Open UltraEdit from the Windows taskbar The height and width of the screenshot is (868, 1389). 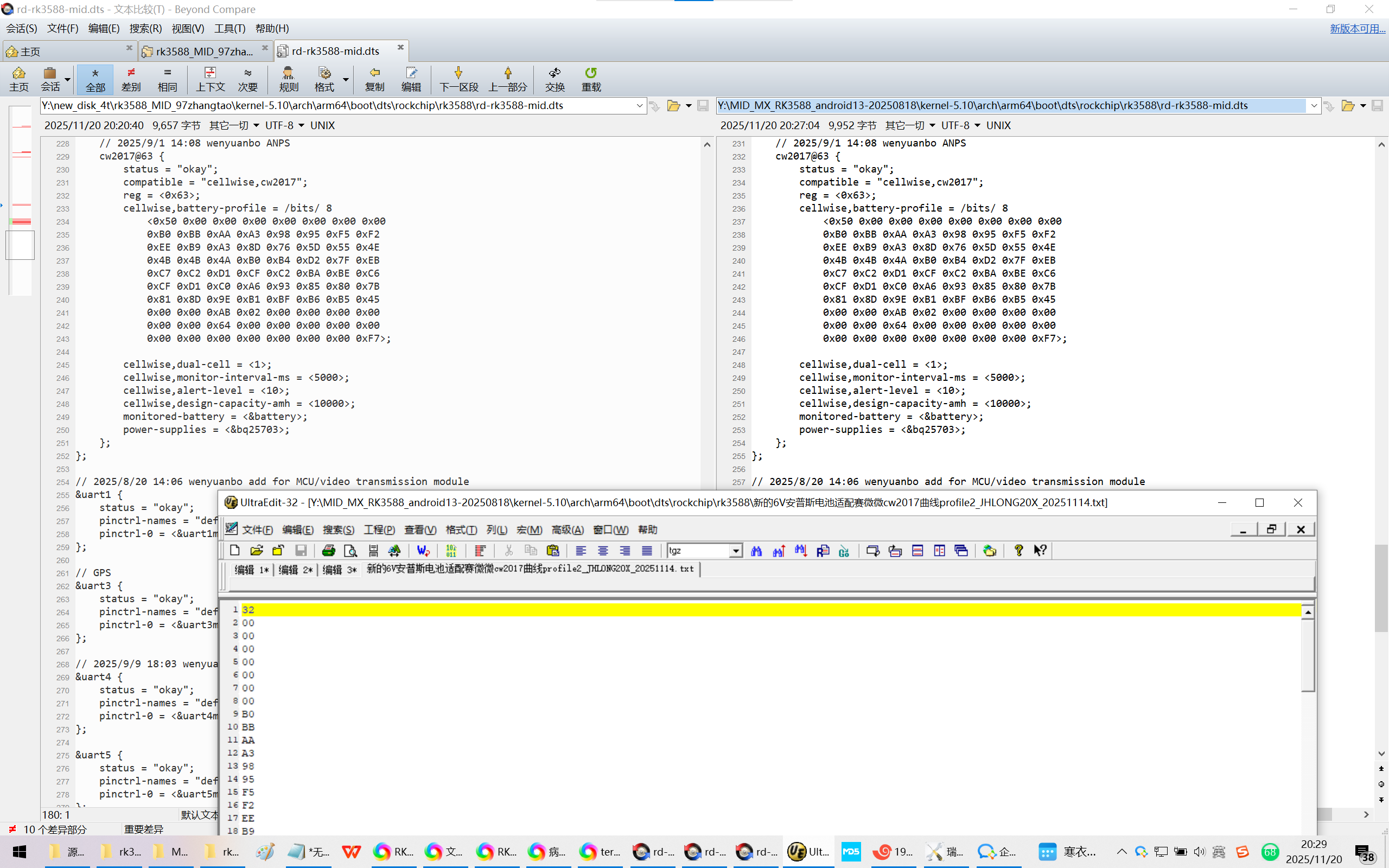(x=808, y=851)
